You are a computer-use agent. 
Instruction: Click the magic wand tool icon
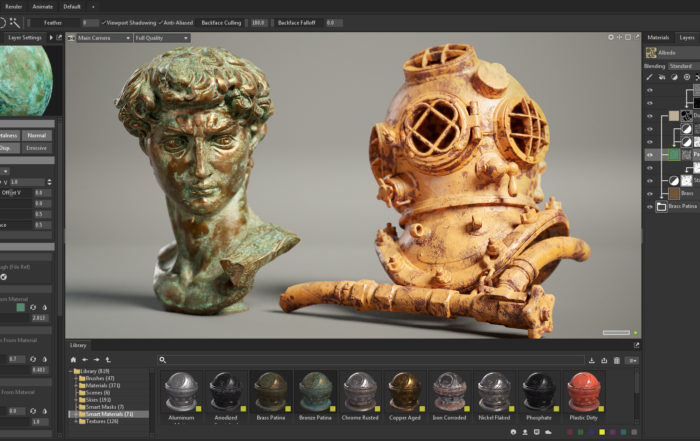15,22
